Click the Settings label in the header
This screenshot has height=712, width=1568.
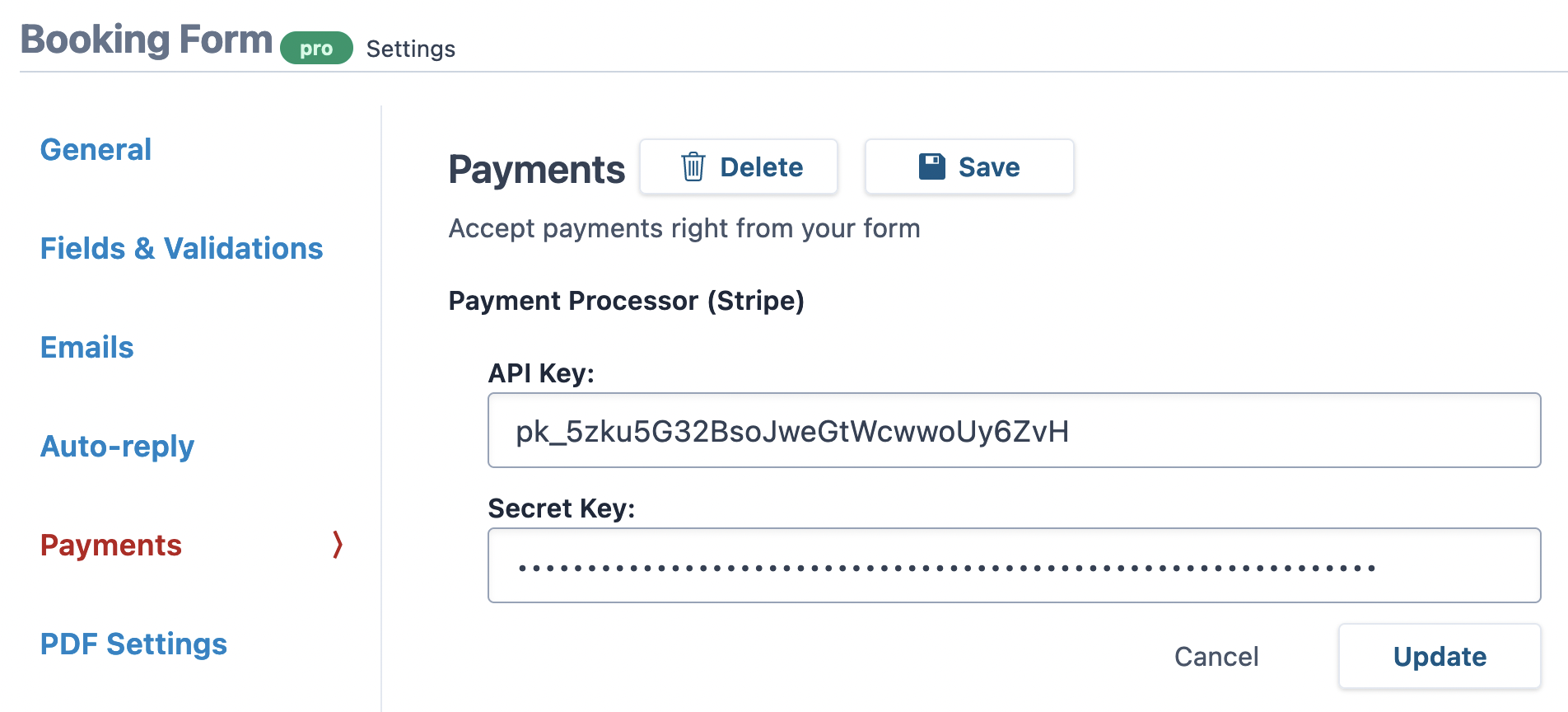click(410, 49)
